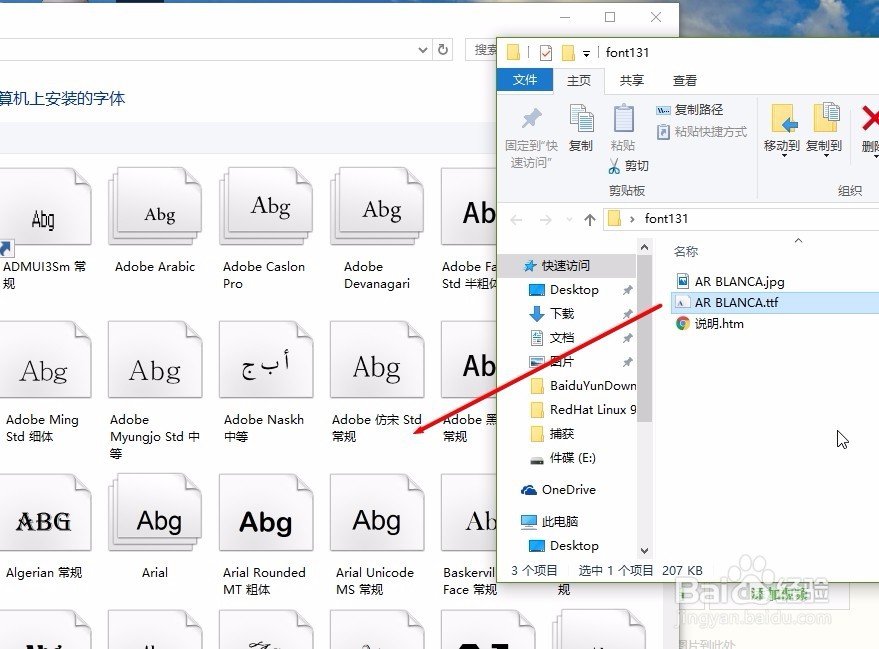The image size is (879, 649).
Task: Click navigation pane scrollbar down arrow
Action: tap(645, 551)
